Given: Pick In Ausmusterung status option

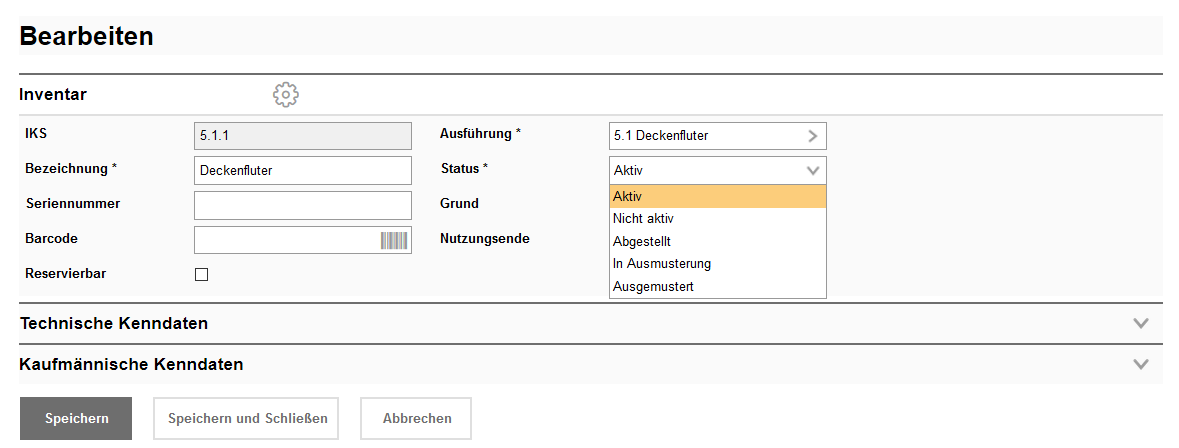Looking at the screenshot, I should (x=717, y=264).
